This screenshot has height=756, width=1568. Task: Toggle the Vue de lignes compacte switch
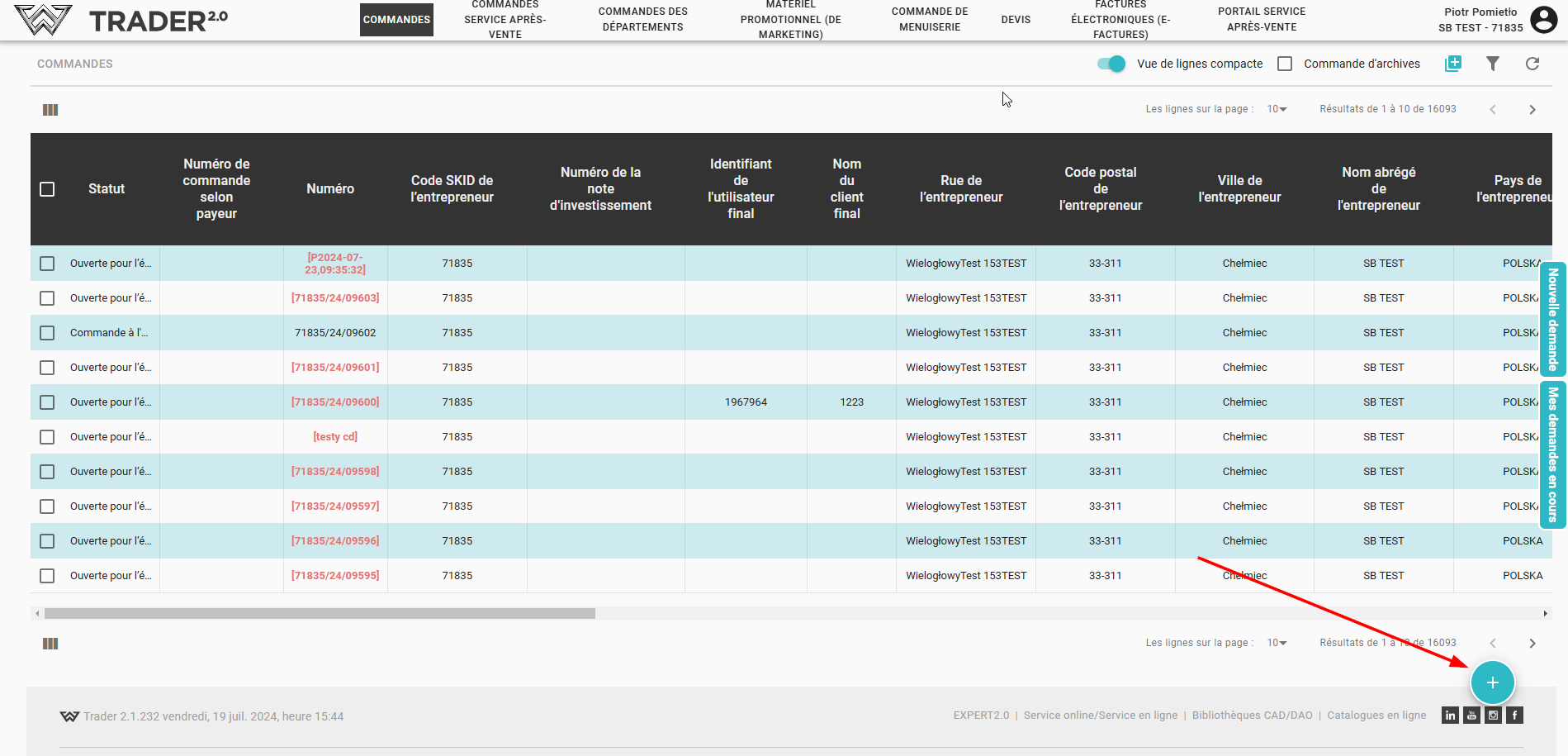coord(1111,64)
